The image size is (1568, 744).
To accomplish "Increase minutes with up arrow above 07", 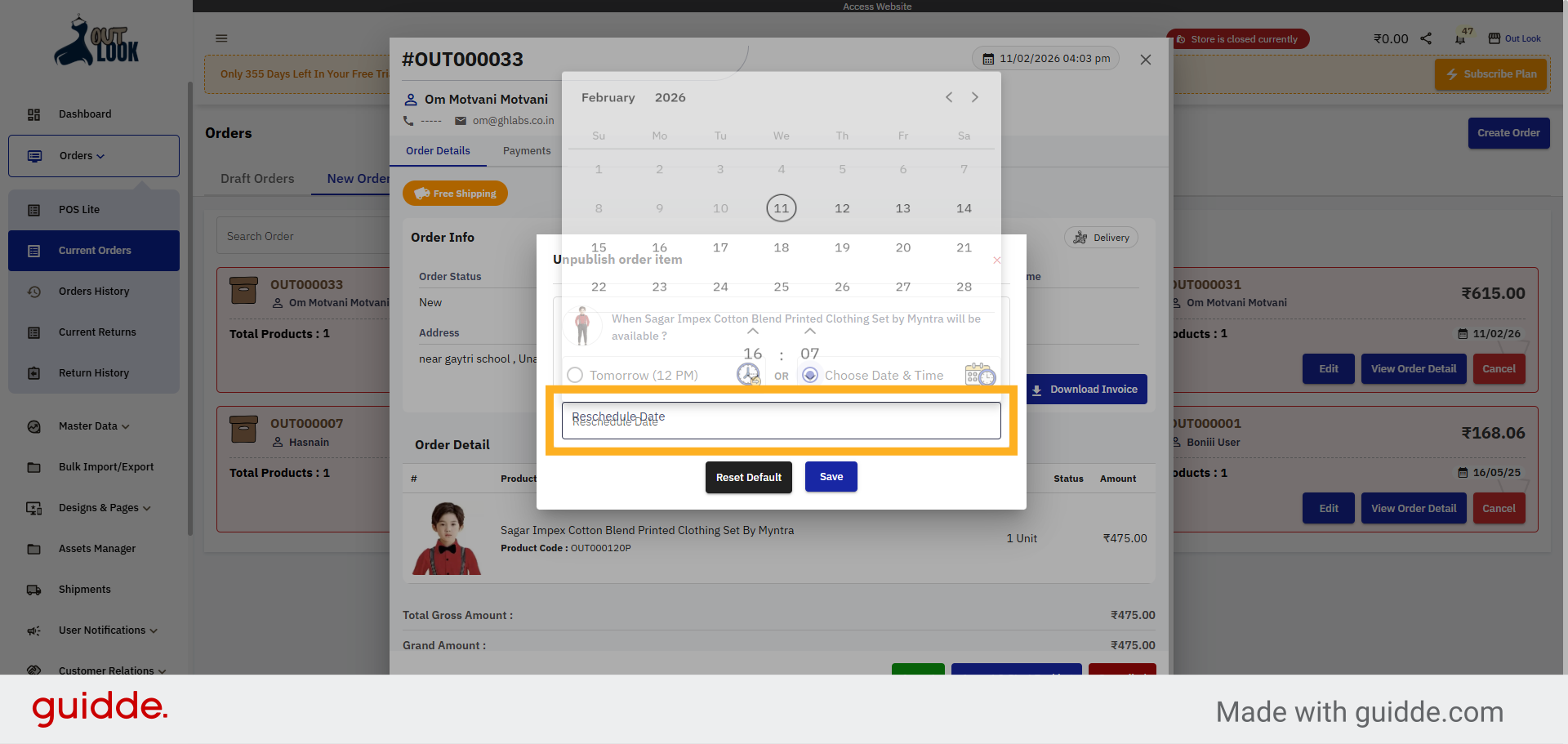I will (x=810, y=332).
